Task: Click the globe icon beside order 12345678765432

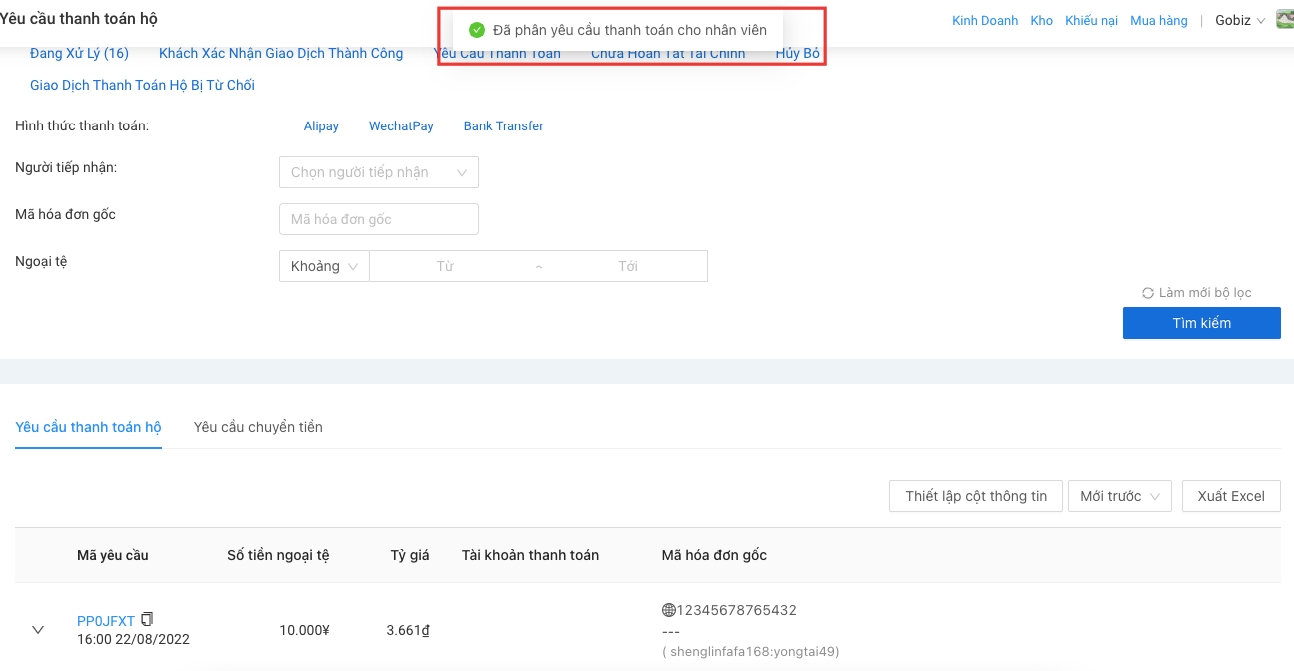Action: tap(669, 610)
